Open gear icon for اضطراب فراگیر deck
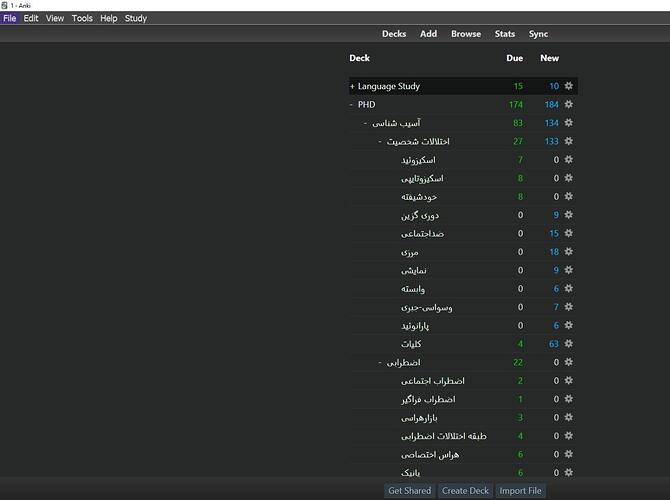 click(x=568, y=399)
